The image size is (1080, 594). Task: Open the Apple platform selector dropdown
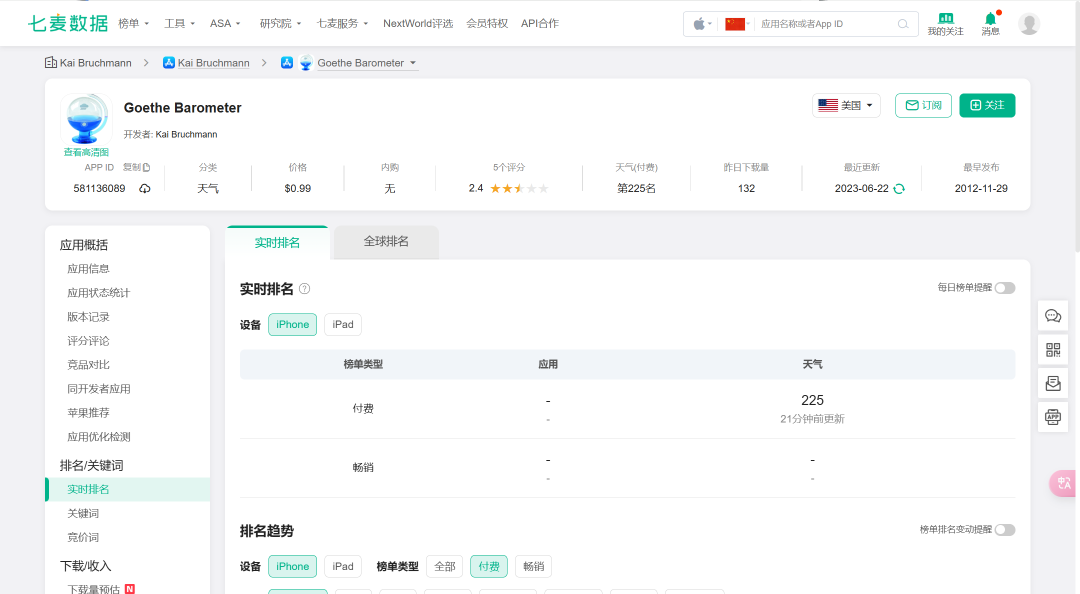(x=703, y=24)
